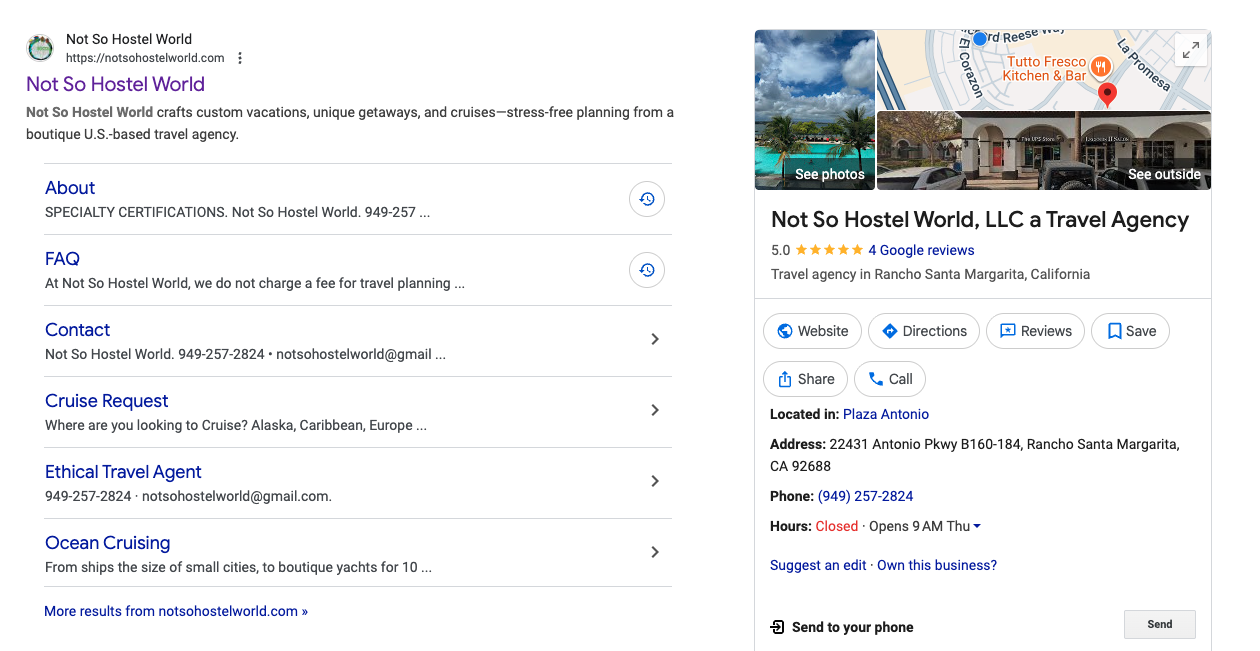Click the https://notsohostelworld.com URL text
Viewport: 1260px width, 651px height.
coord(145,58)
